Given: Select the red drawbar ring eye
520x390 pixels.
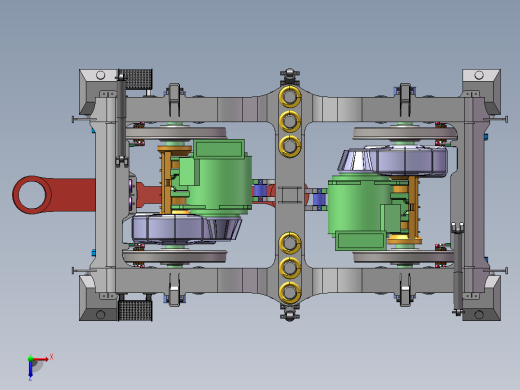Looking at the screenshot, I should click(x=32, y=195).
